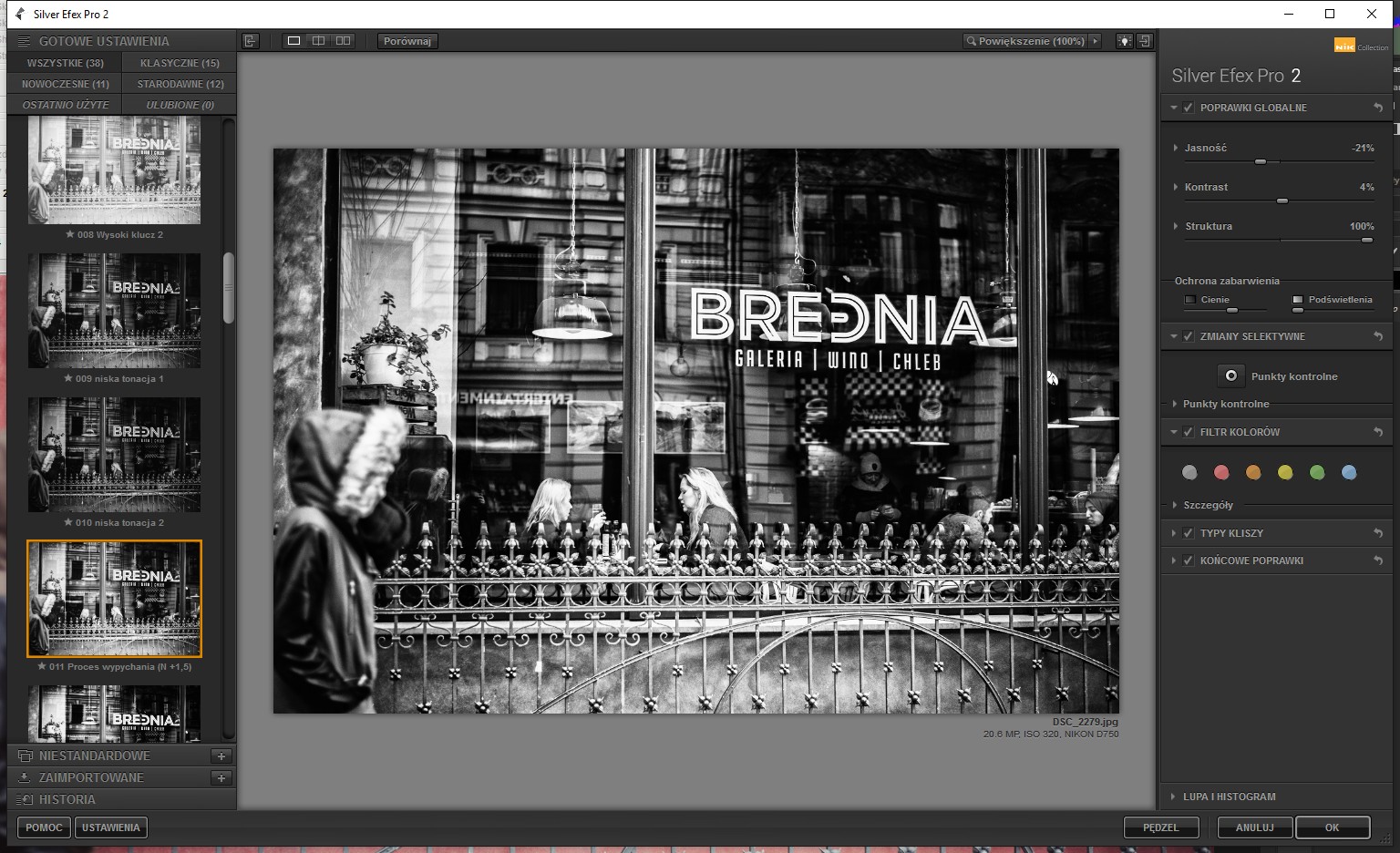The image size is (1400, 853).
Task: Expand the Typy kliszy section
Action: point(1174,533)
